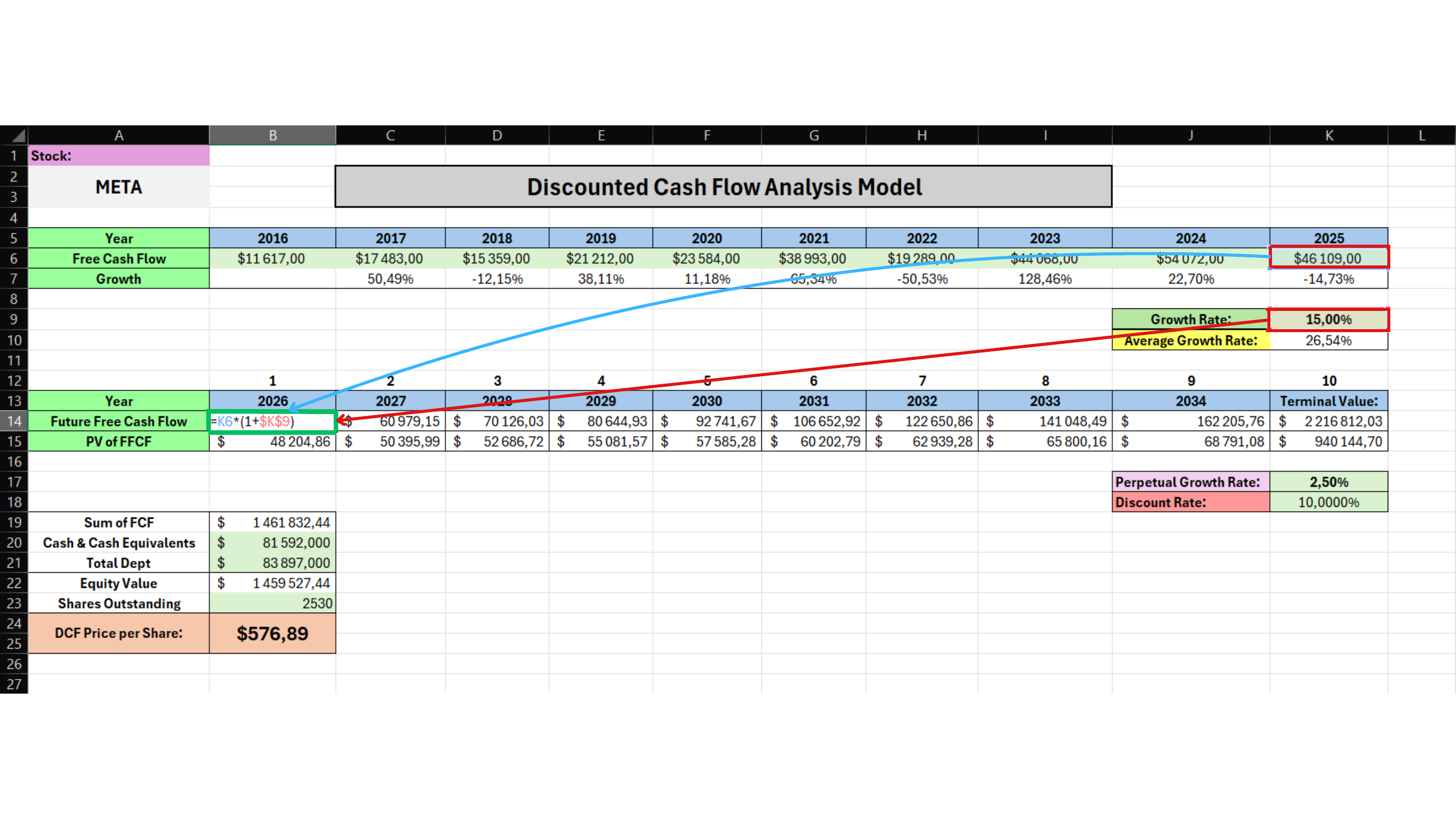Click free cash flow value $11 617,00
This screenshot has height=819, width=1456.
[272, 258]
